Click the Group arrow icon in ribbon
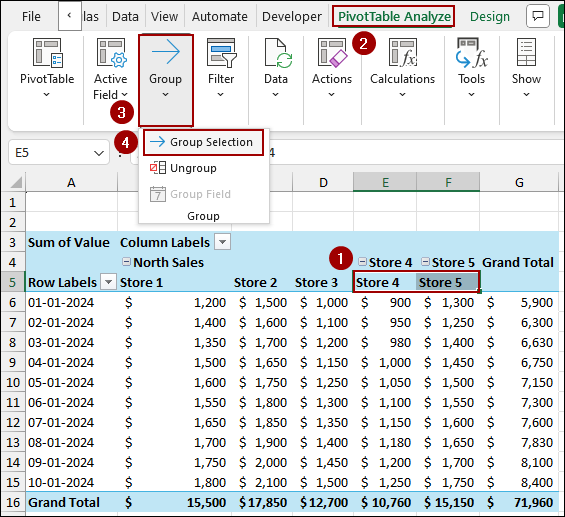Viewport: 565px width, 517px height. [165, 52]
